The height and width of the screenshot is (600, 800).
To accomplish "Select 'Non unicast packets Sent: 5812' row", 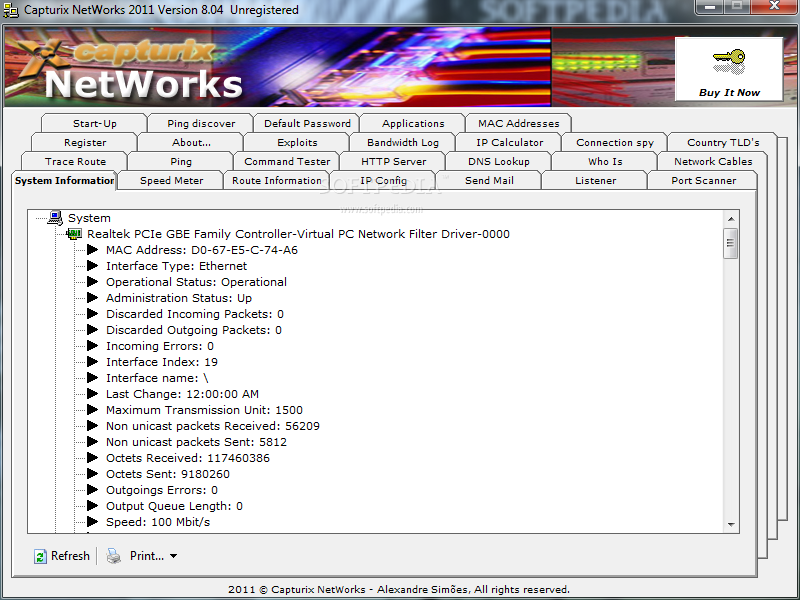I will pyautogui.click(x=196, y=442).
